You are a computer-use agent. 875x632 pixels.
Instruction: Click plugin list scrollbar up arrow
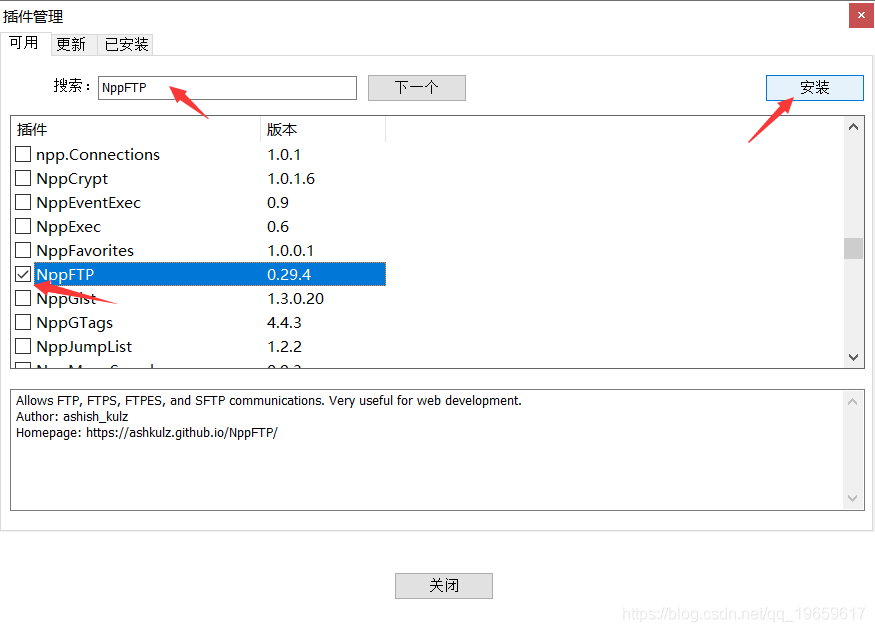[x=853, y=127]
